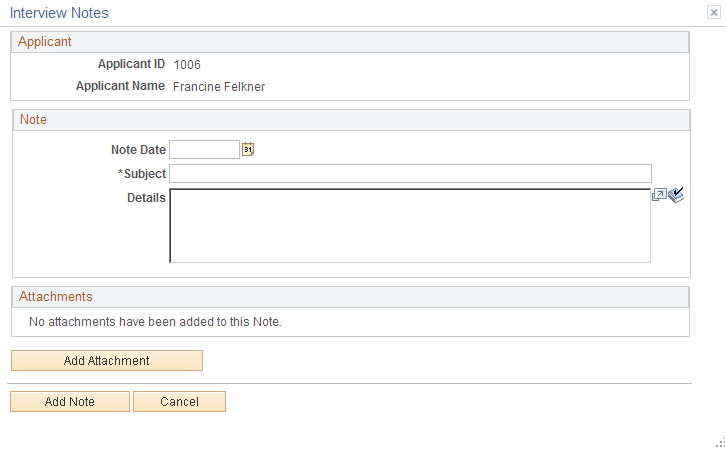The height and width of the screenshot is (449, 725).
Task: Run spell check on Details field
Action: [x=676, y=195]
